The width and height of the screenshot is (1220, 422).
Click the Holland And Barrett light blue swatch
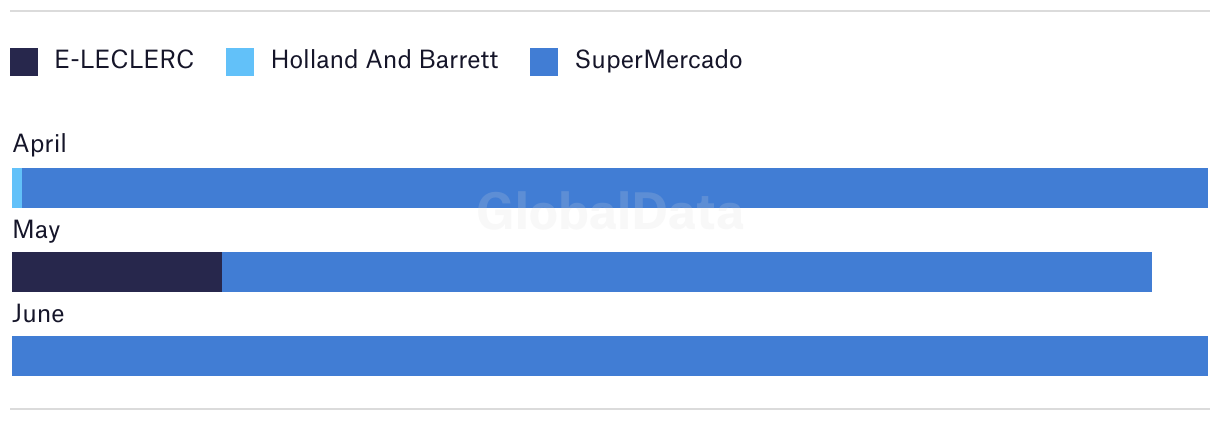pos(240,61)
